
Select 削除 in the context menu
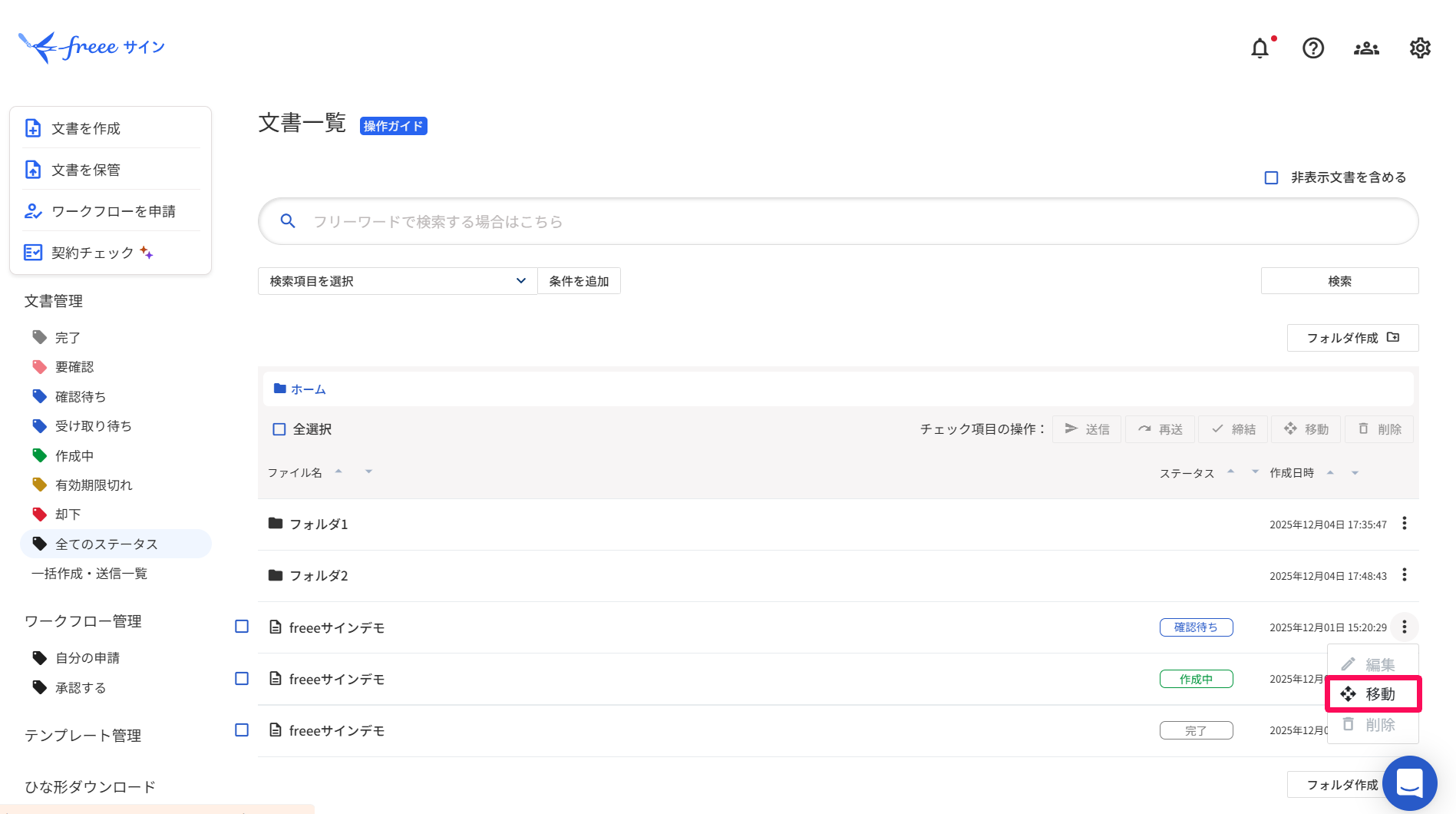pos(1373,725)
